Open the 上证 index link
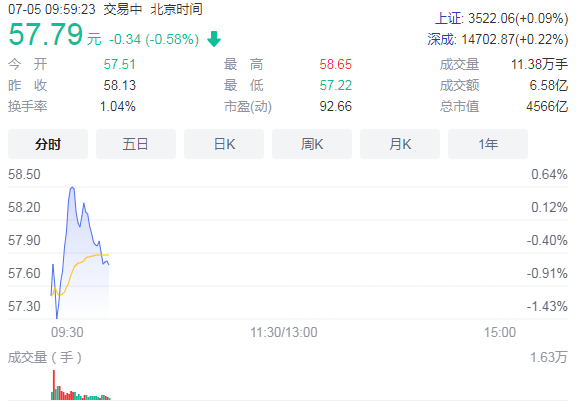Viewport: 579px width, 411px height. click(x=448, y=18)
